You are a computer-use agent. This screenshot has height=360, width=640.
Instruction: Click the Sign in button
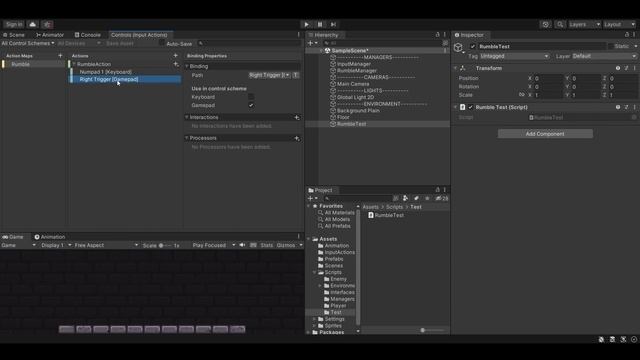pyautogui.click(x=14, y=24)
